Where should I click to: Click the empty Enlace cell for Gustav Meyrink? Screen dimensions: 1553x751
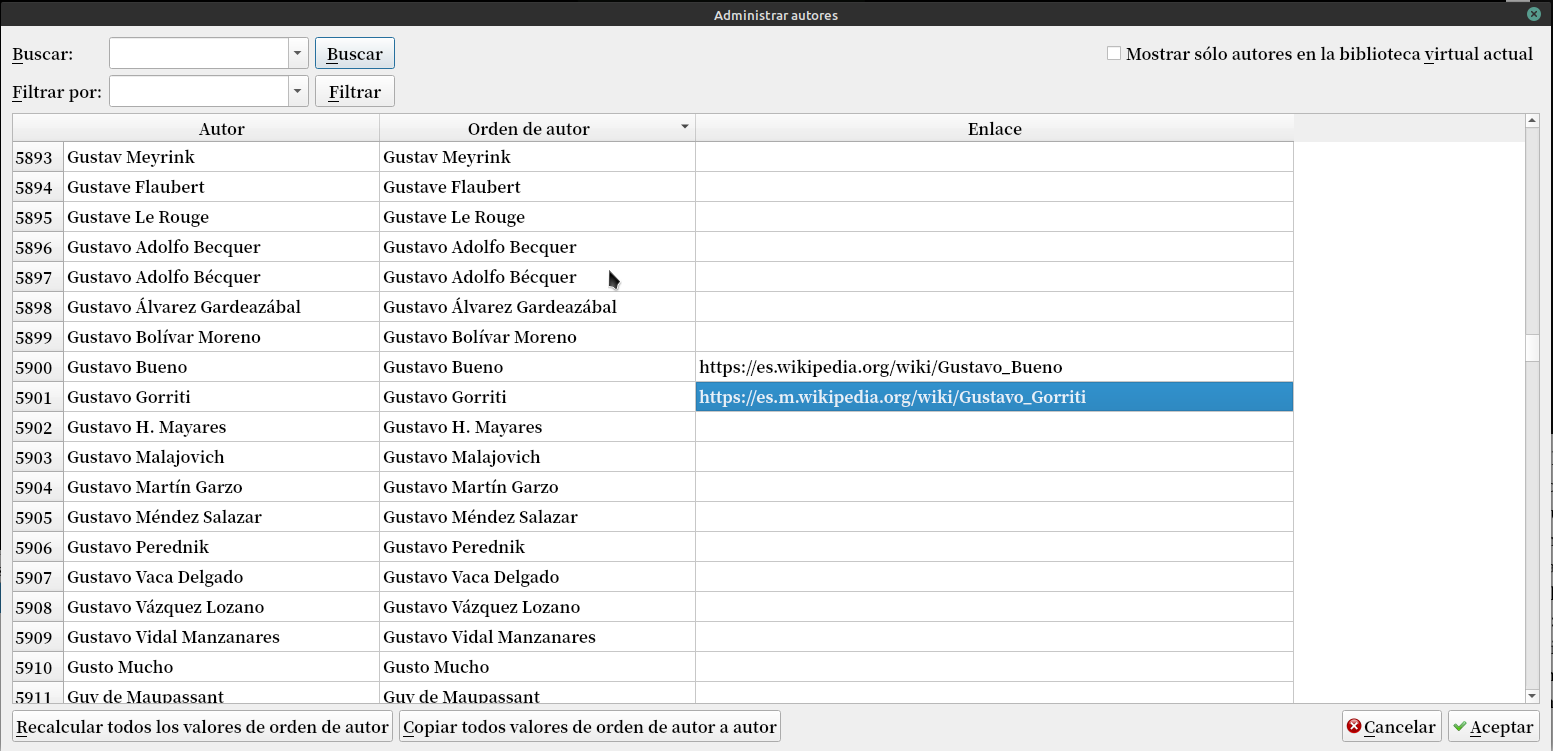coord(994,157)
